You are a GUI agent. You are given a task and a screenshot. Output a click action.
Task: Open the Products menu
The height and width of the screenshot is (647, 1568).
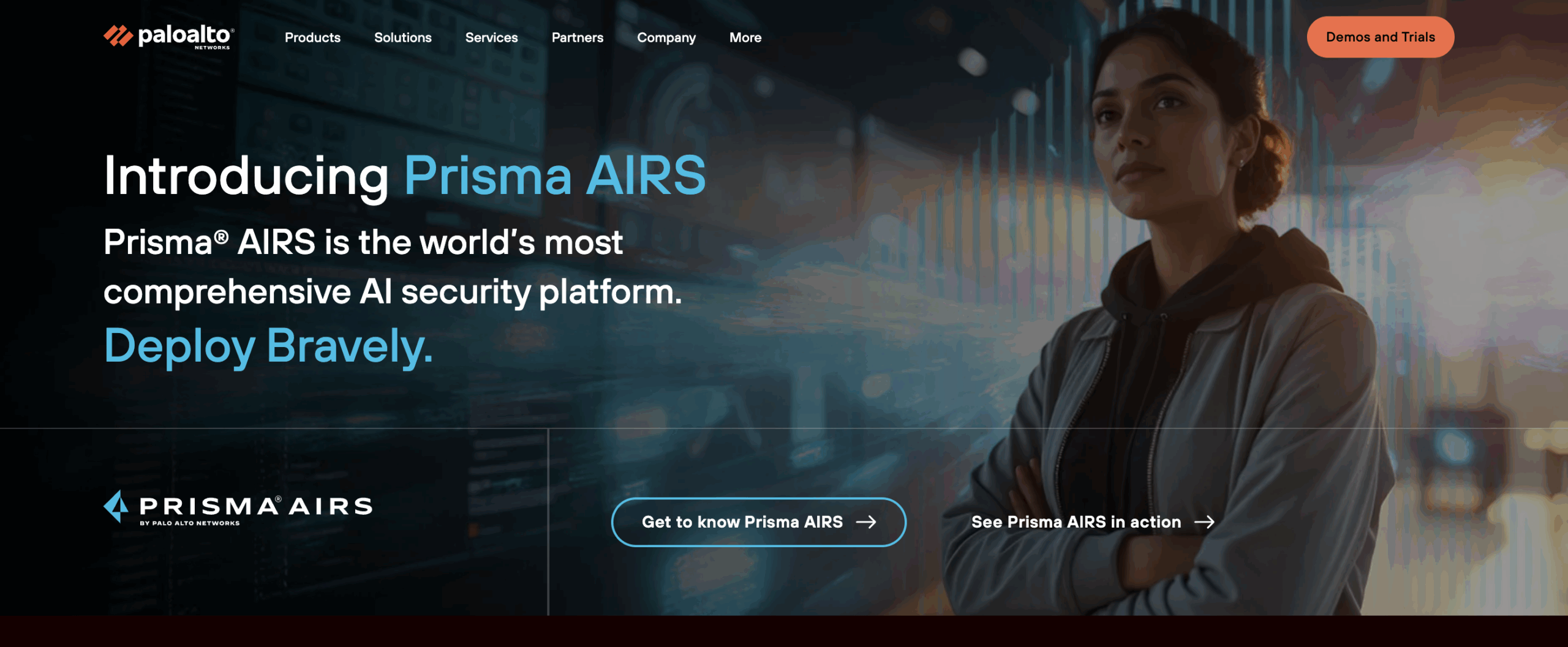pyautogui.click(x=312, y=37)
